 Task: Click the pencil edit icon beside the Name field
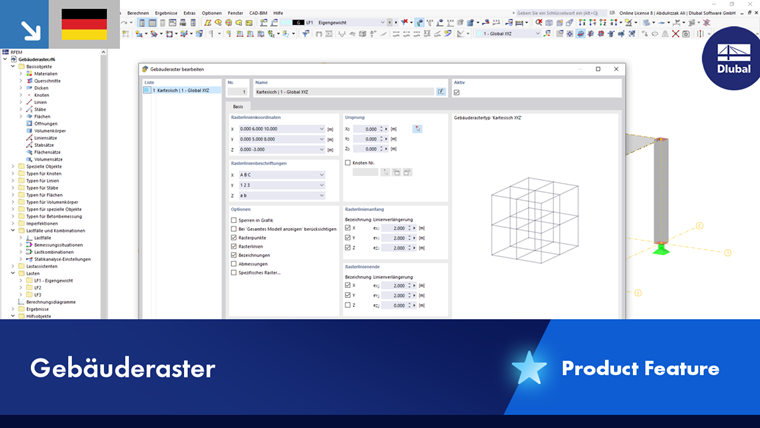[x=441, y=92]
